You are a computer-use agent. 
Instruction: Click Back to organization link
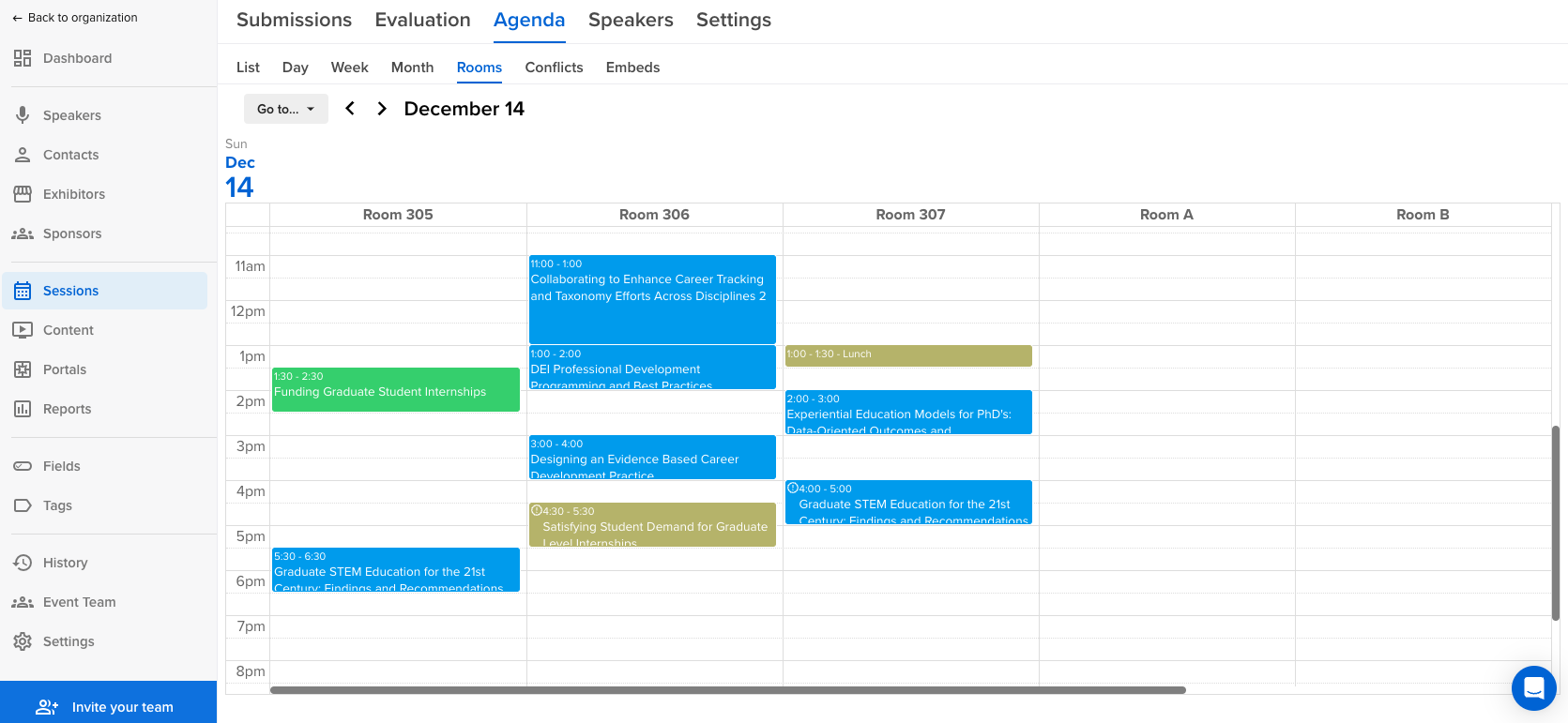75,18
